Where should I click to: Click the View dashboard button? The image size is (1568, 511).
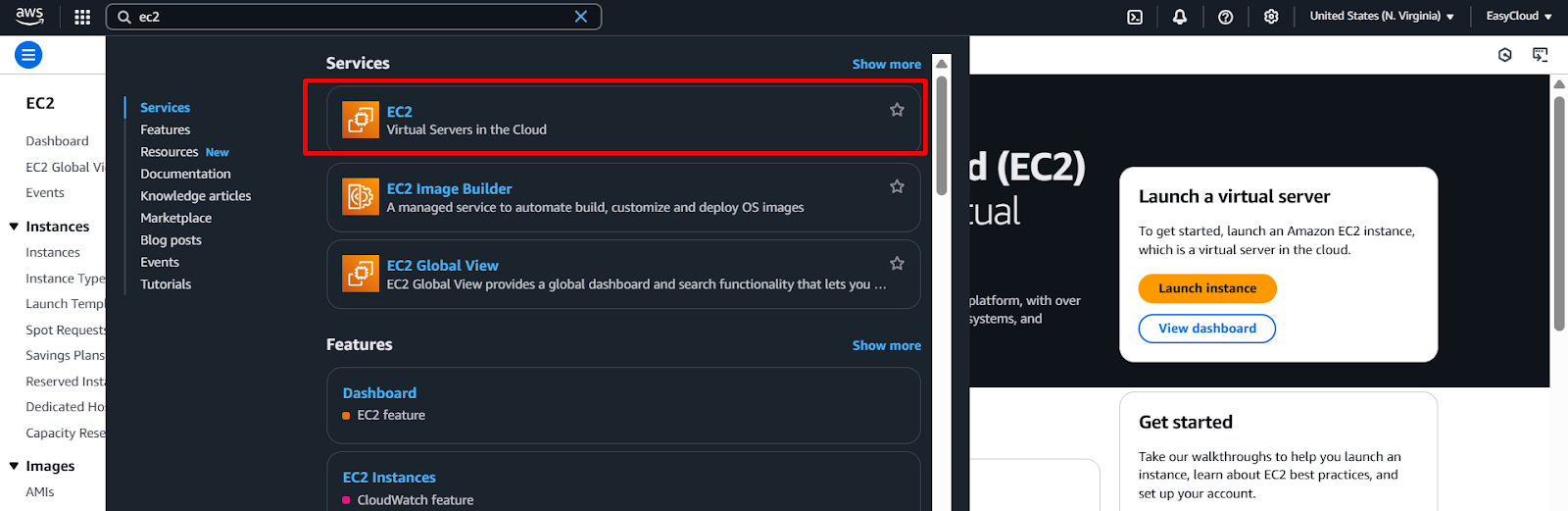point(1207,329)
